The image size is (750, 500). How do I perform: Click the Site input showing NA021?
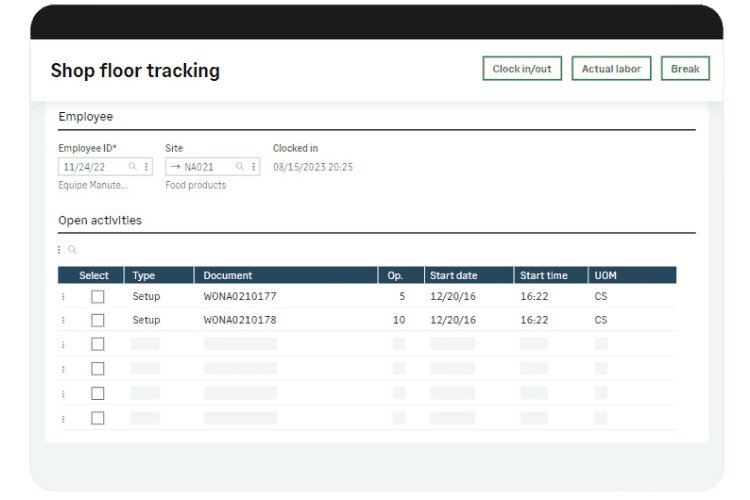[205, 167]
